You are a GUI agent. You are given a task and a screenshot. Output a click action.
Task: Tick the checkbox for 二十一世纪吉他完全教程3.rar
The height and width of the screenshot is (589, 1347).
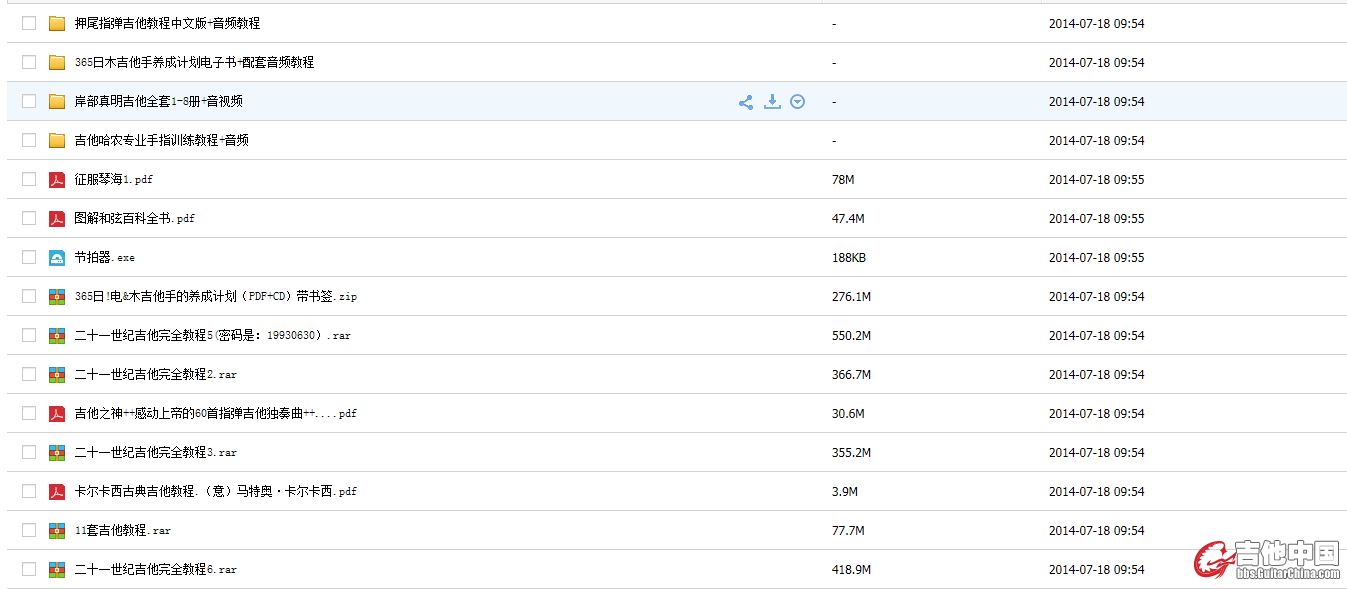coord(29,452)
